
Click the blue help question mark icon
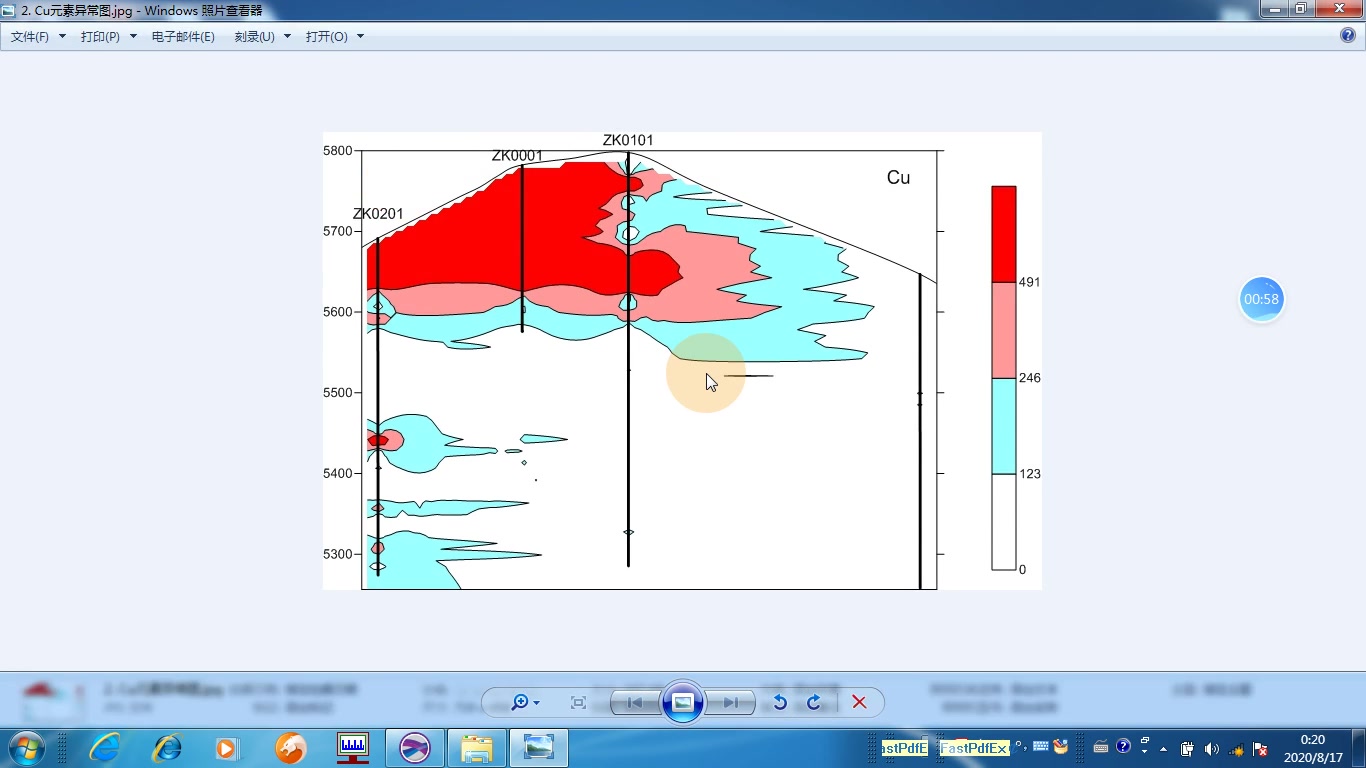1347,35
